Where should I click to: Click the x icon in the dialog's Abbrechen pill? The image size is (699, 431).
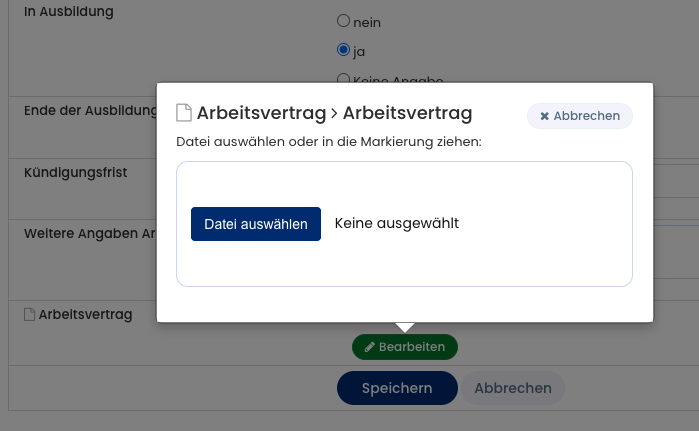click(x=544, y=116)
